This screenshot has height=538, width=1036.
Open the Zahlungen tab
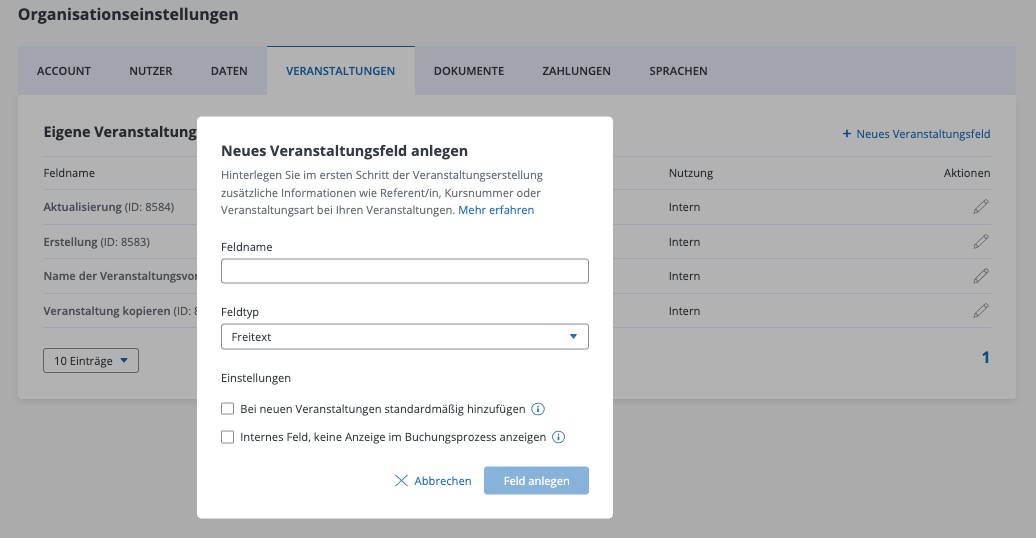pos(576,71)
